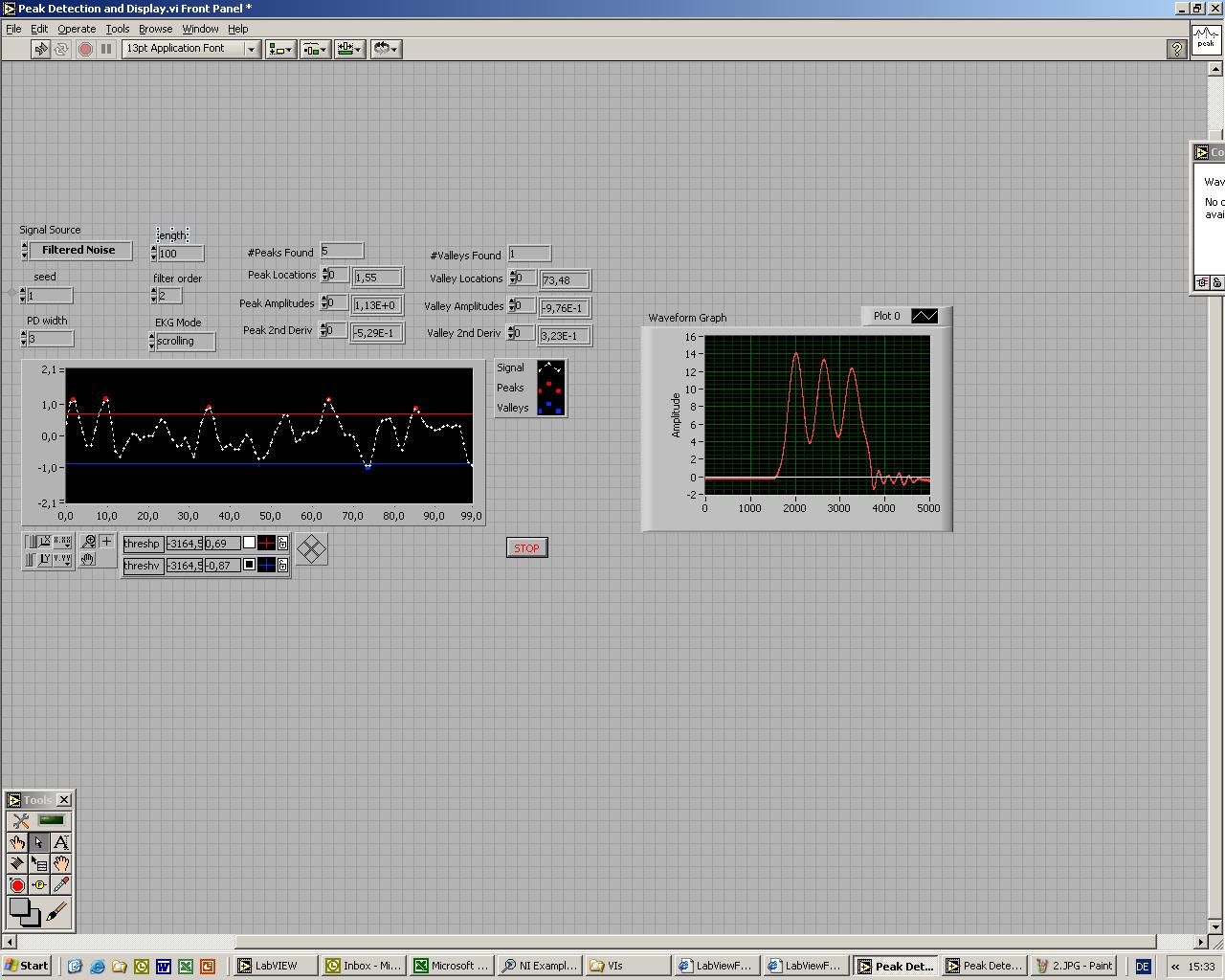Expand the Align Objects dropdown
This screenshot has height=980, width=1225.
pos(280,49)
